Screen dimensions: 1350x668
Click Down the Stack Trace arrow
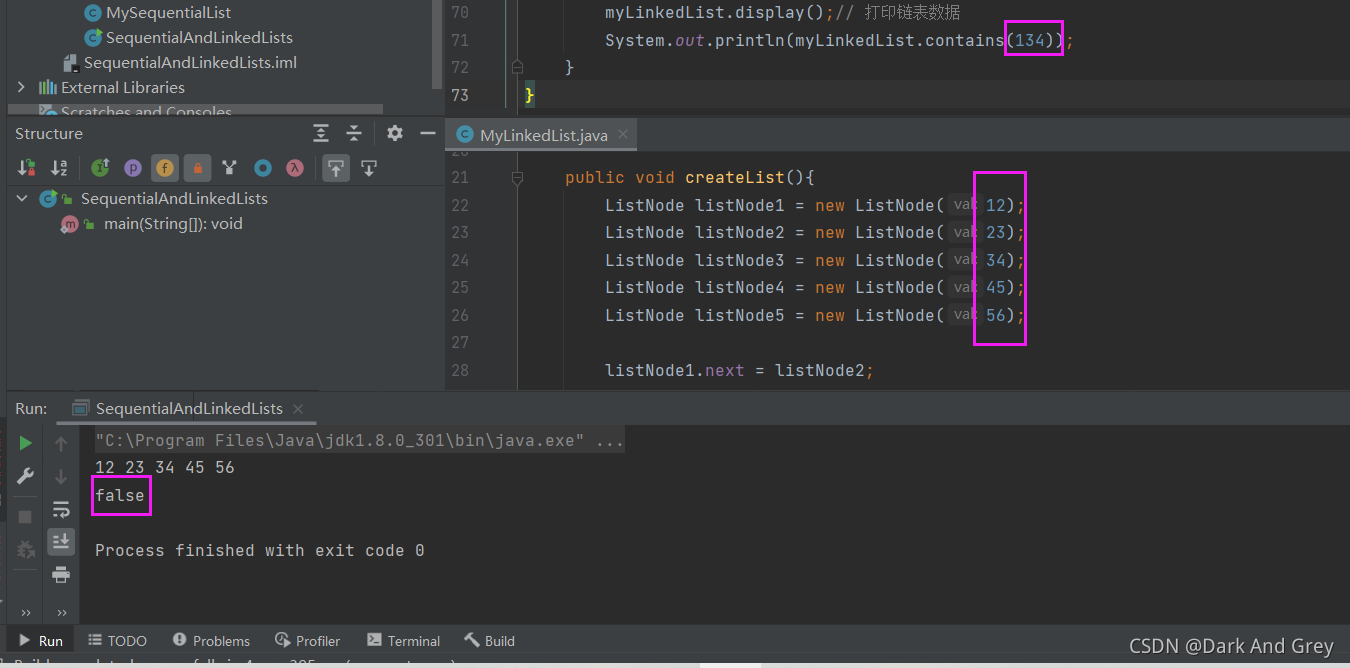tap(61, 476)
